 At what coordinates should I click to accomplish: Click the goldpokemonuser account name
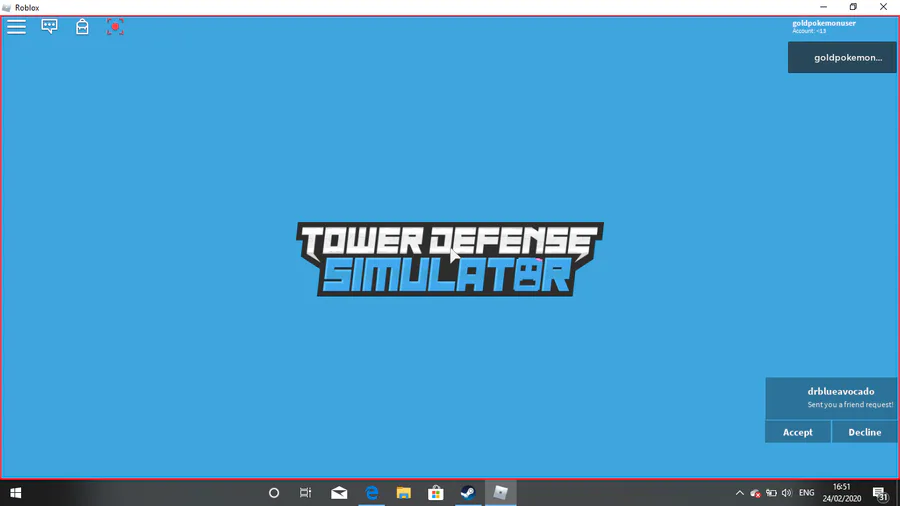824,23
